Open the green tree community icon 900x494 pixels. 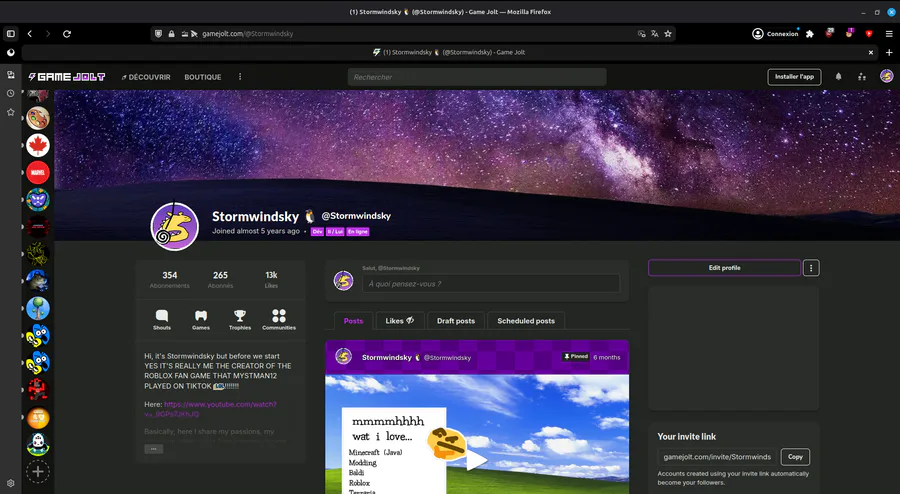pos(38,308)
